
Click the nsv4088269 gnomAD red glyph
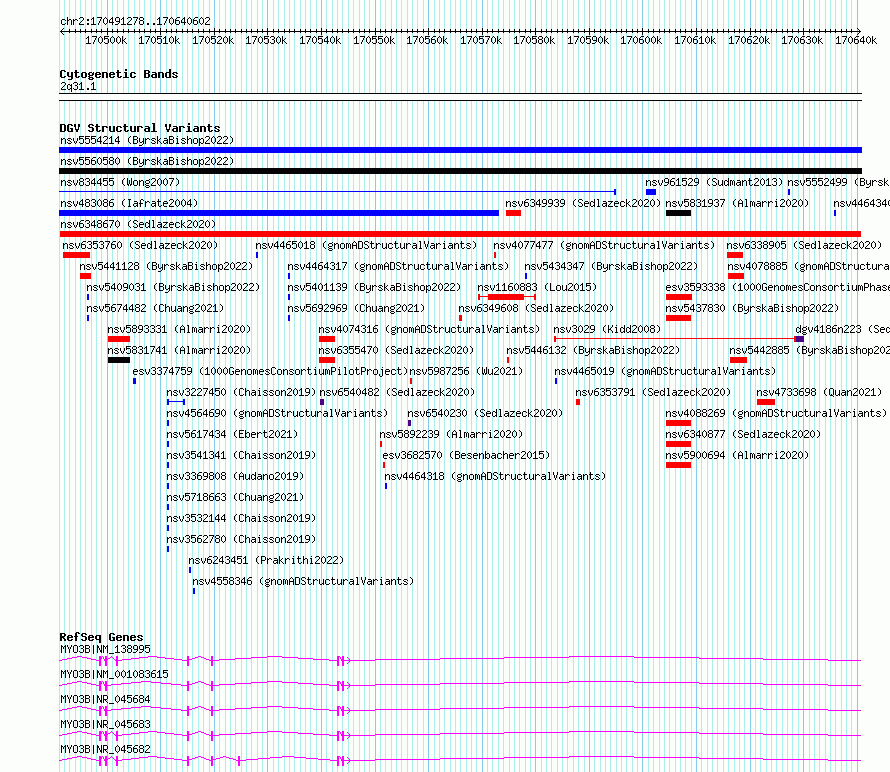[678, 423]
